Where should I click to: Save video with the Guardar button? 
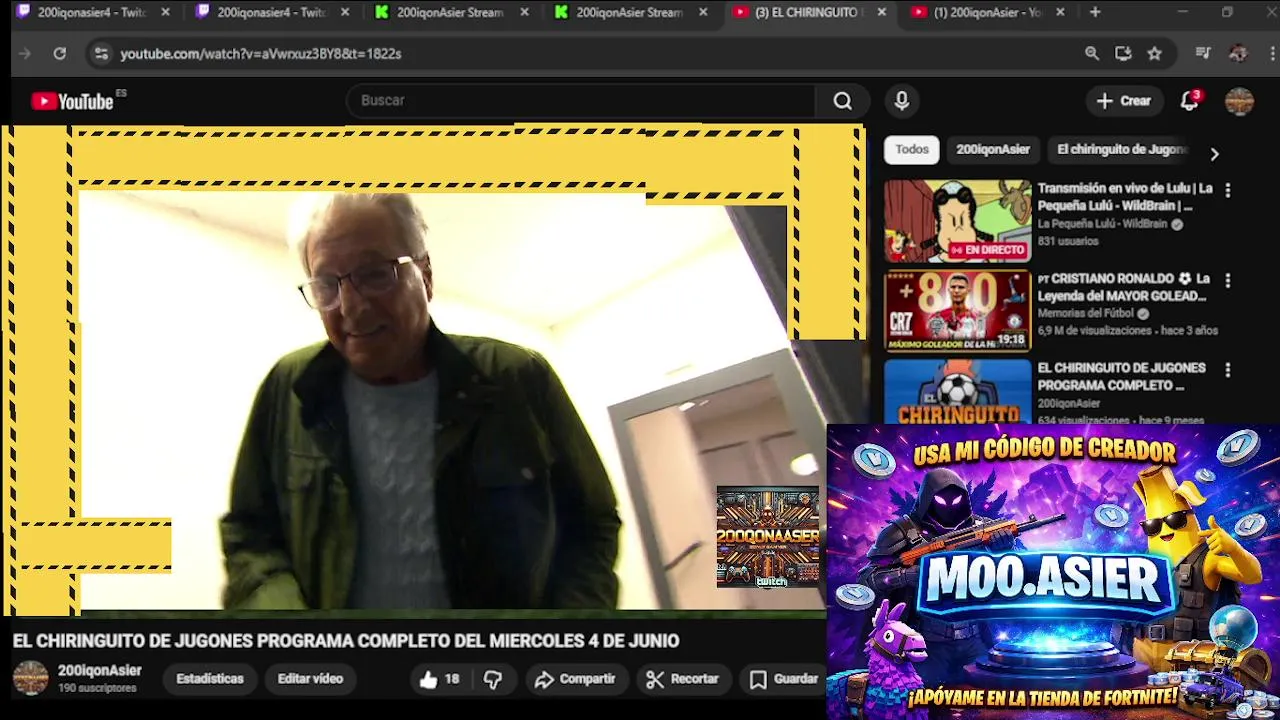786,679
